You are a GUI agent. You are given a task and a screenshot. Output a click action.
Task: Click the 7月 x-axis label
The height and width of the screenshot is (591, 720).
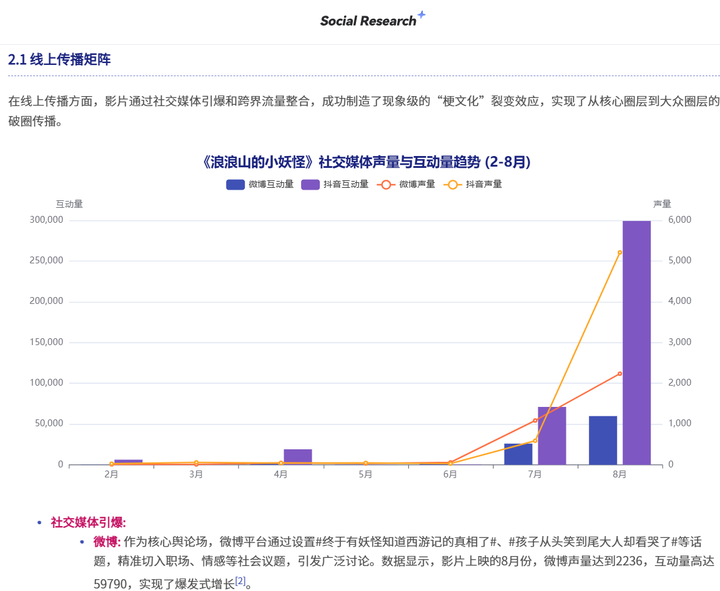tap(535, 474)
